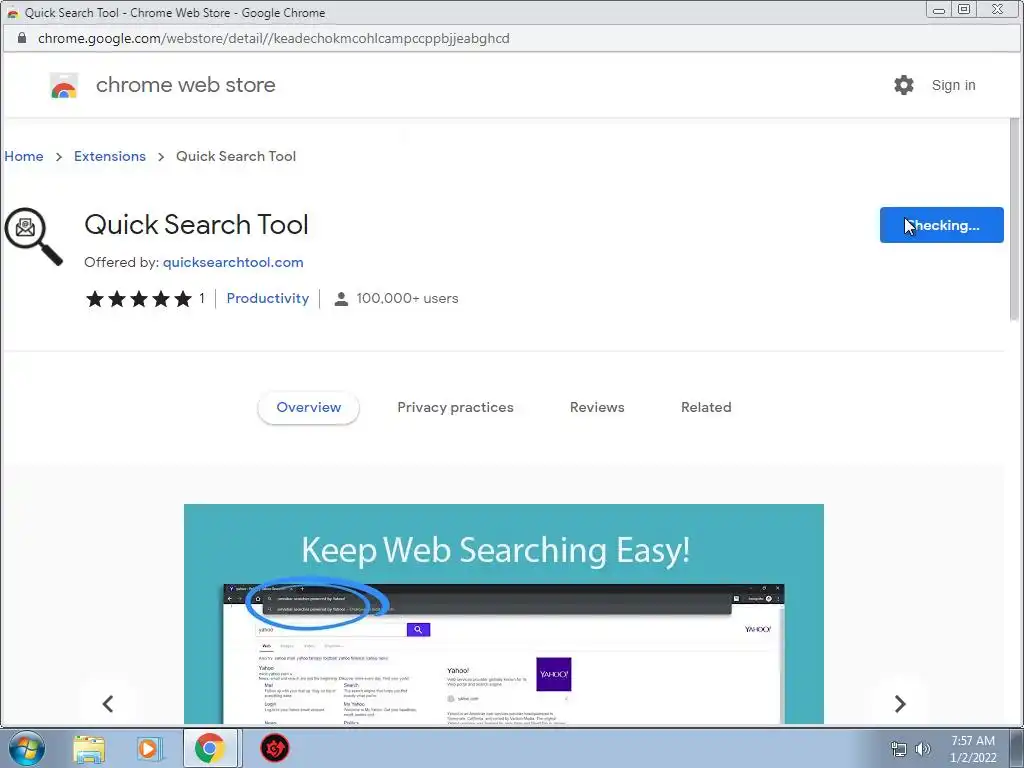Open the Productivity category link
The height and width of the screenshot is (768, 1024).
point(268,298)
